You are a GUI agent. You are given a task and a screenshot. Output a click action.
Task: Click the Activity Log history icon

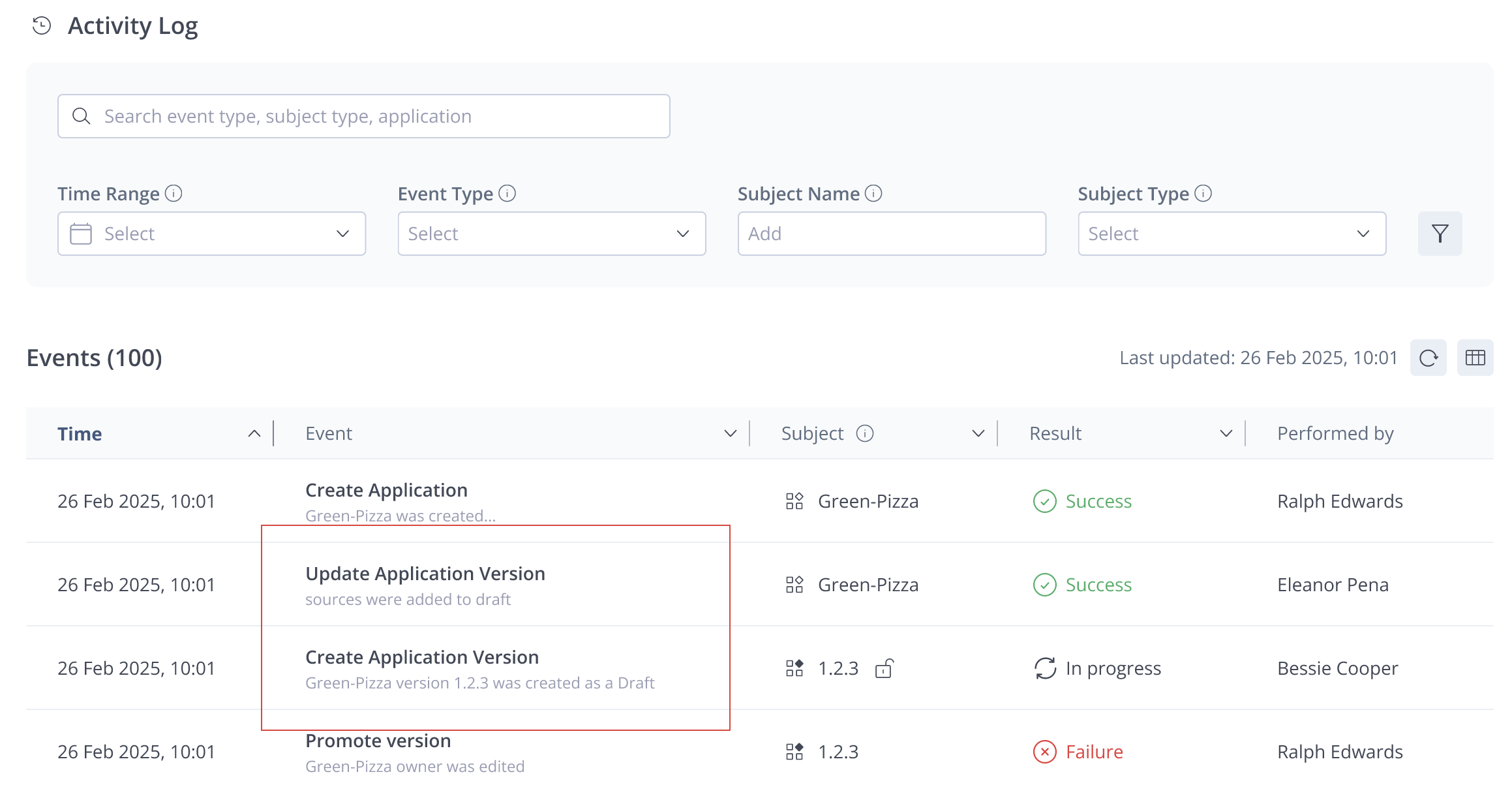[42, 26]
